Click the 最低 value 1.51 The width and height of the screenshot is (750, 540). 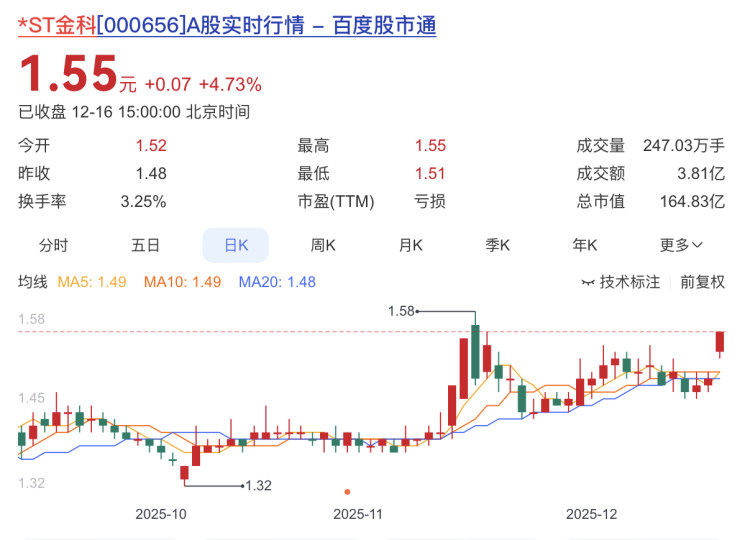click(x=430, y=173)
